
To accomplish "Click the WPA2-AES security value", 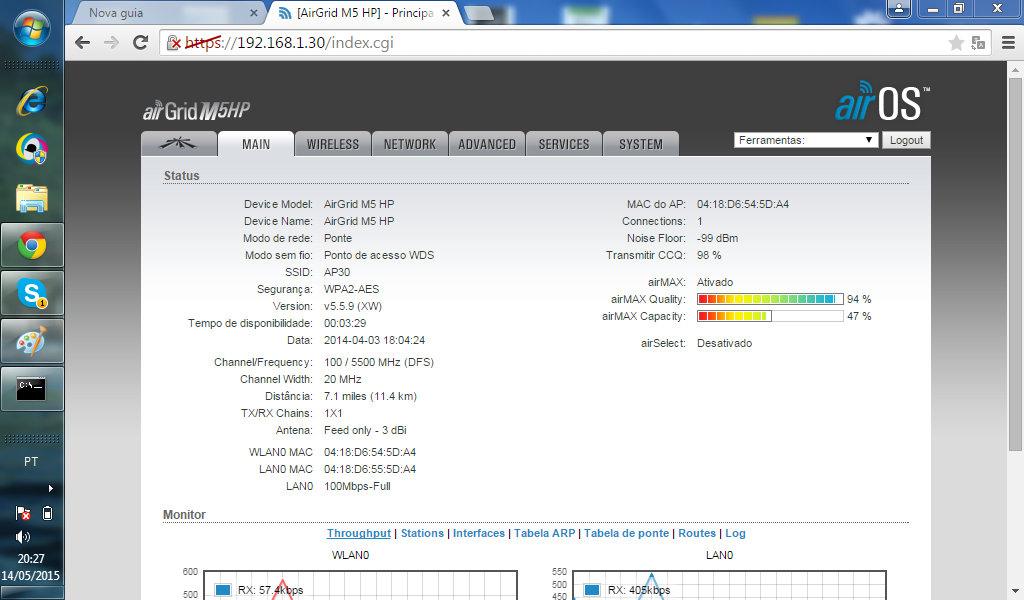I will [x=351, y=289].
